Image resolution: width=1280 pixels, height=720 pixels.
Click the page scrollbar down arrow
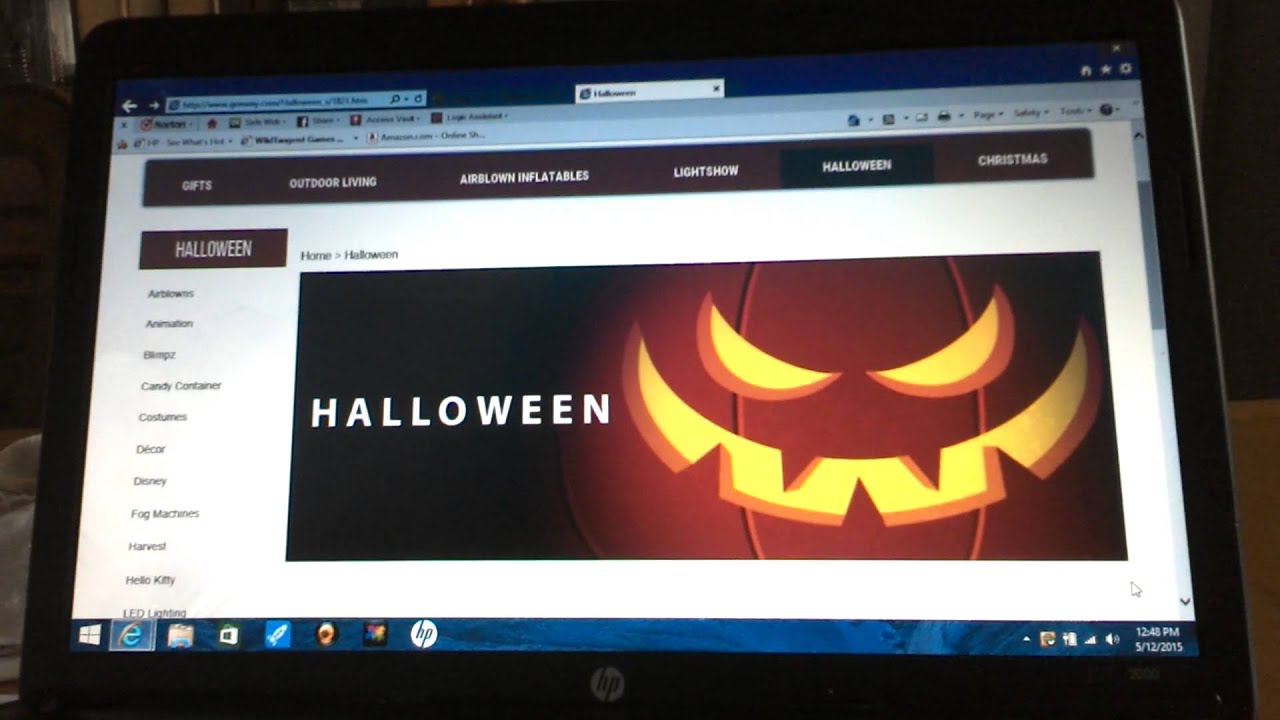(x=1185, y=601)
